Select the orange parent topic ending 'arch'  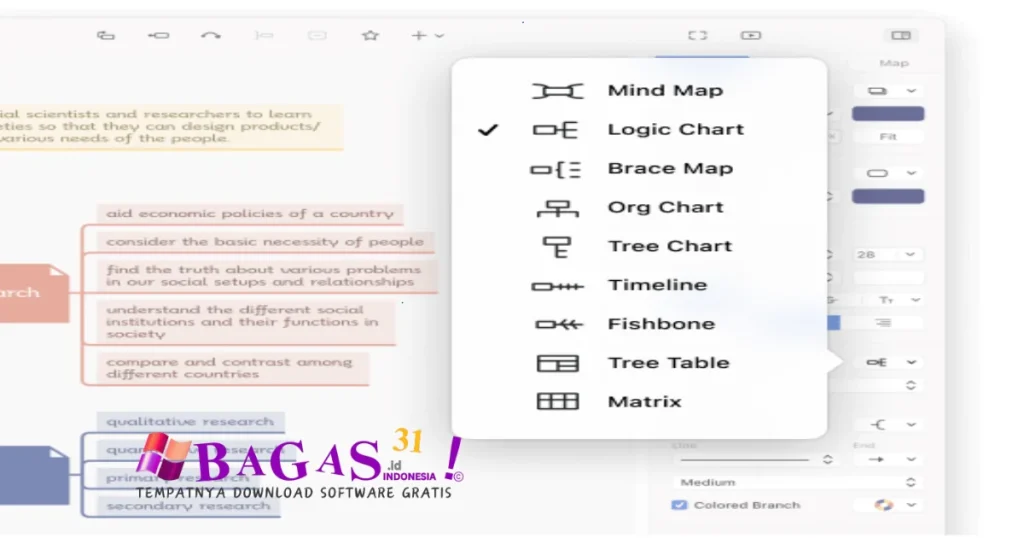[x=34, y=293]
